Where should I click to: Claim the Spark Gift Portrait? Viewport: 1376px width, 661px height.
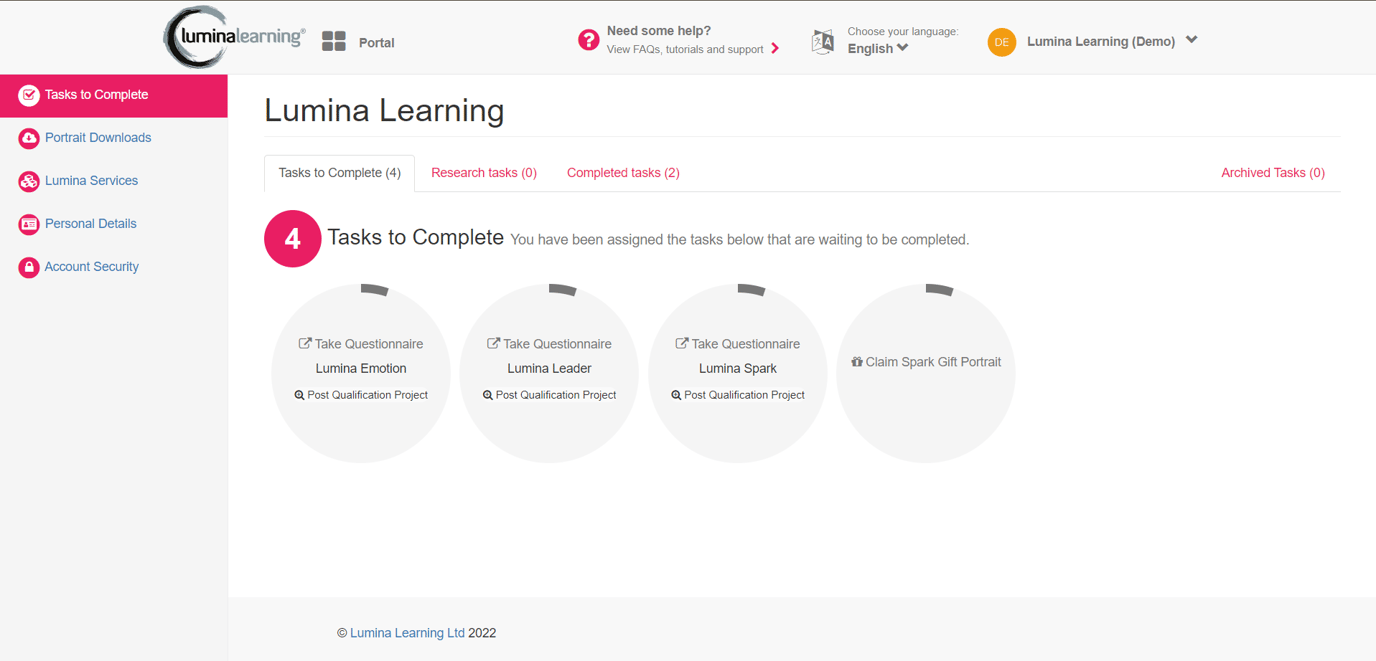[926, 362]
